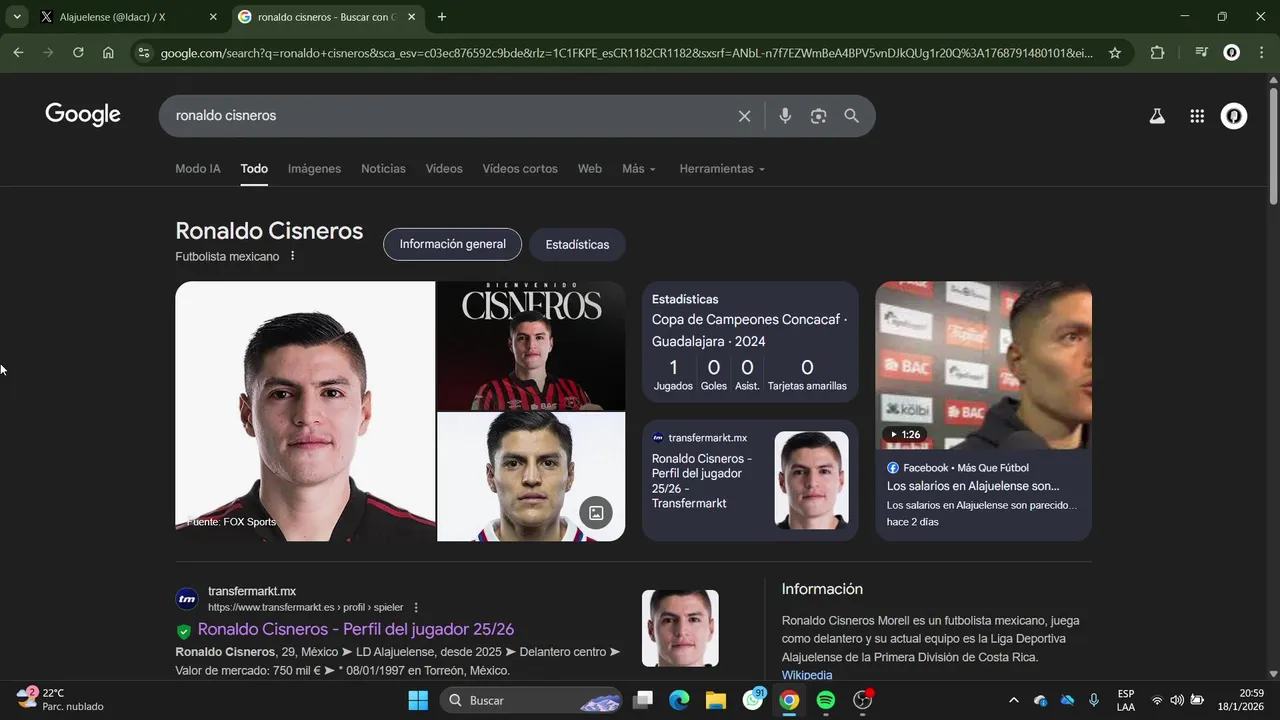The image size is (1280, 720).
Task: Go to Google homepage logo
Action: point(83,115)
